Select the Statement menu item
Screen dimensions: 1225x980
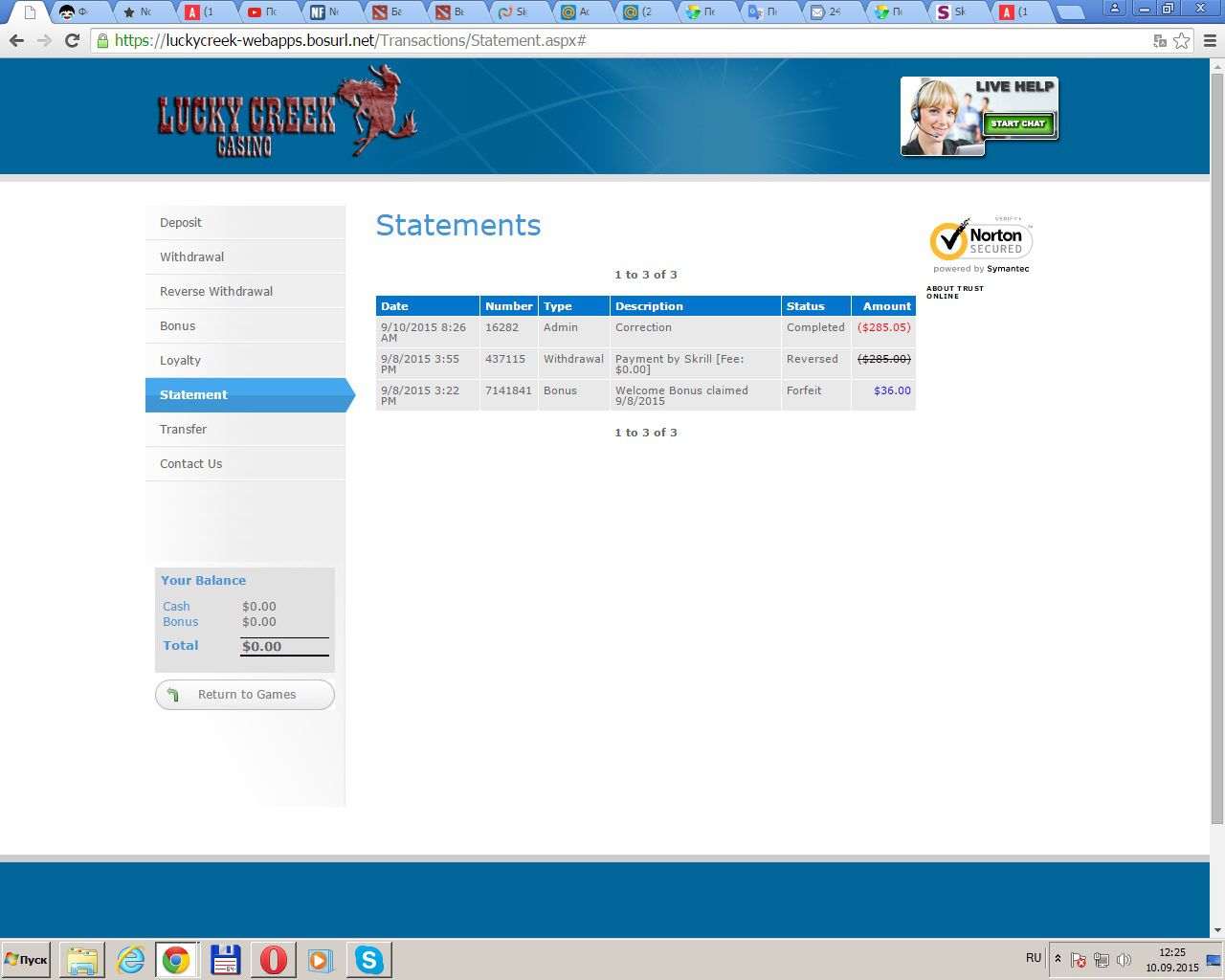click(x=250, y=394)
